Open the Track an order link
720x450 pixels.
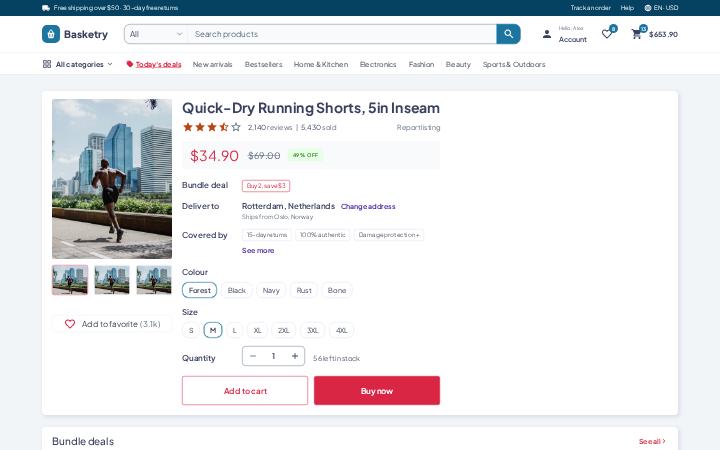pos(591,8)
